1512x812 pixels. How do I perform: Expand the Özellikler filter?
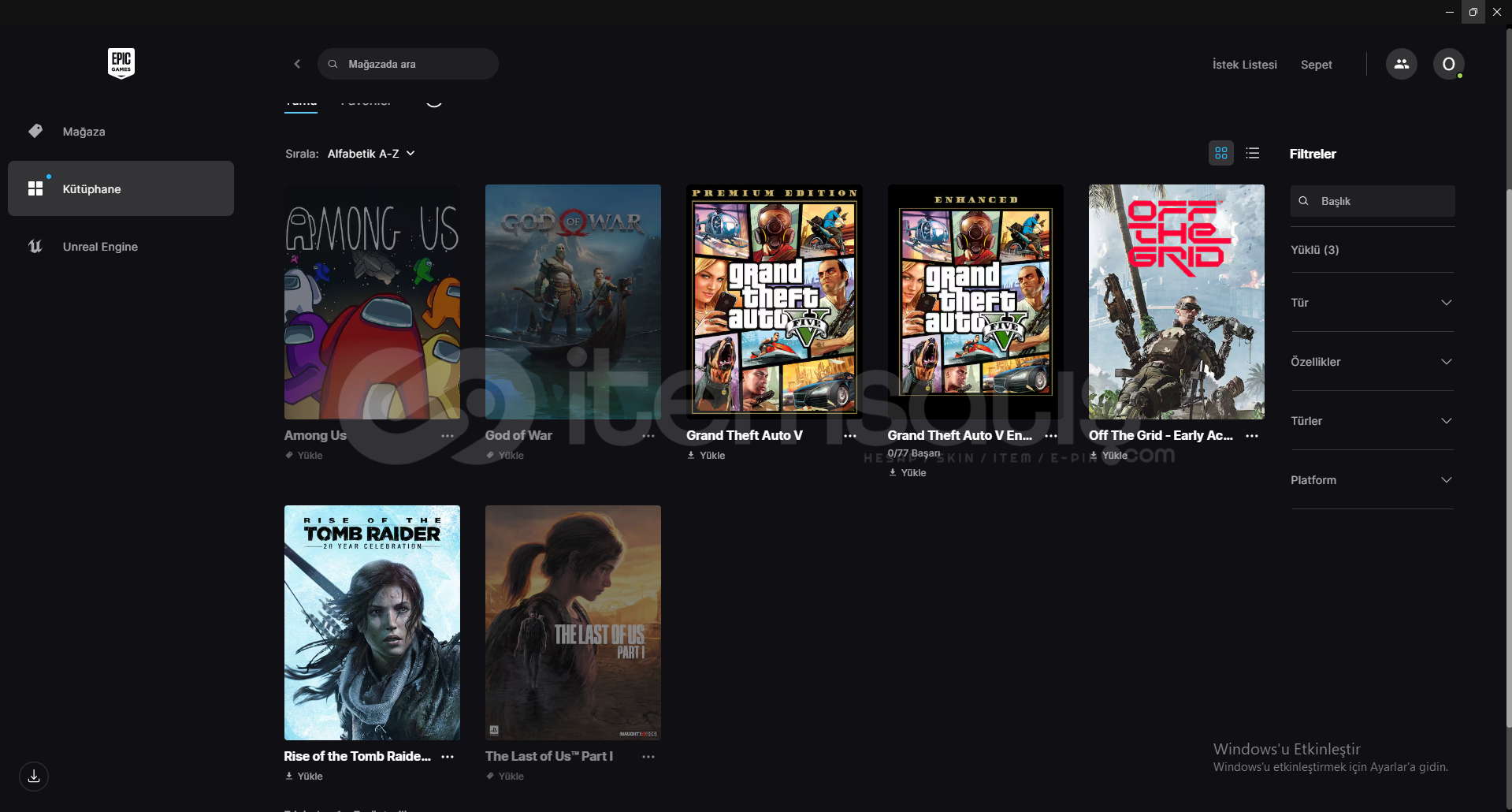1373,362
